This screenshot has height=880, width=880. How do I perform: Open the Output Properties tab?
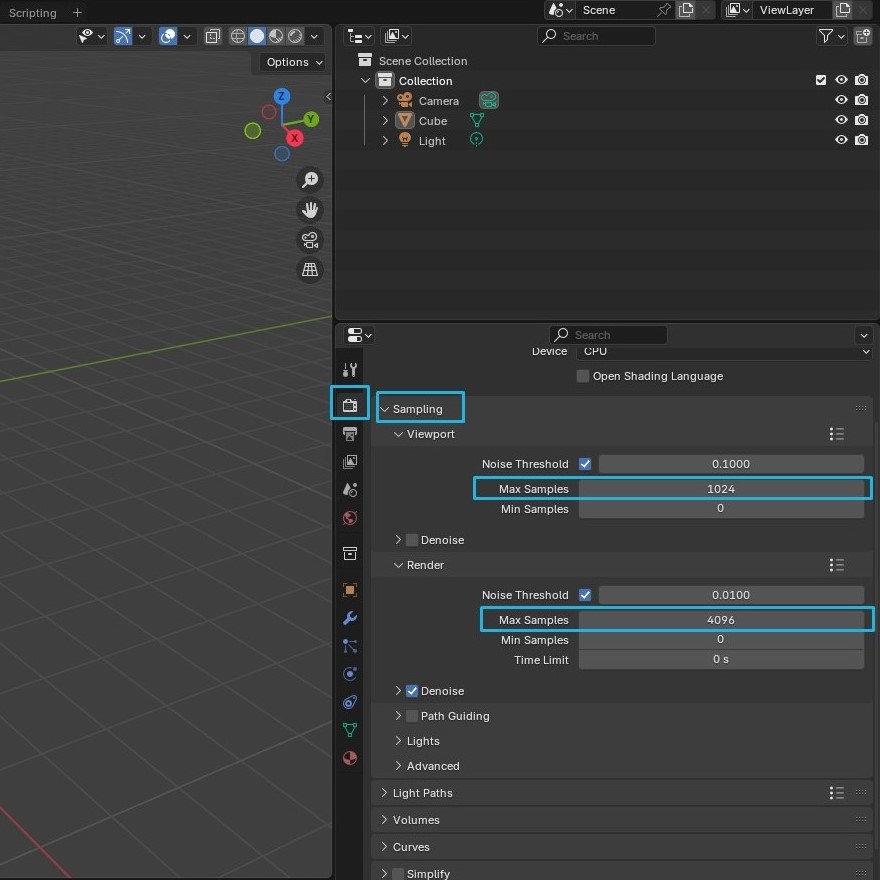coord(349,433)
